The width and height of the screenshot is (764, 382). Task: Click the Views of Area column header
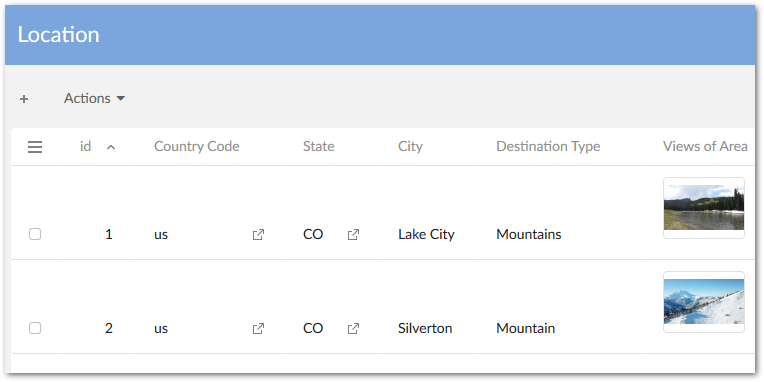705,146
